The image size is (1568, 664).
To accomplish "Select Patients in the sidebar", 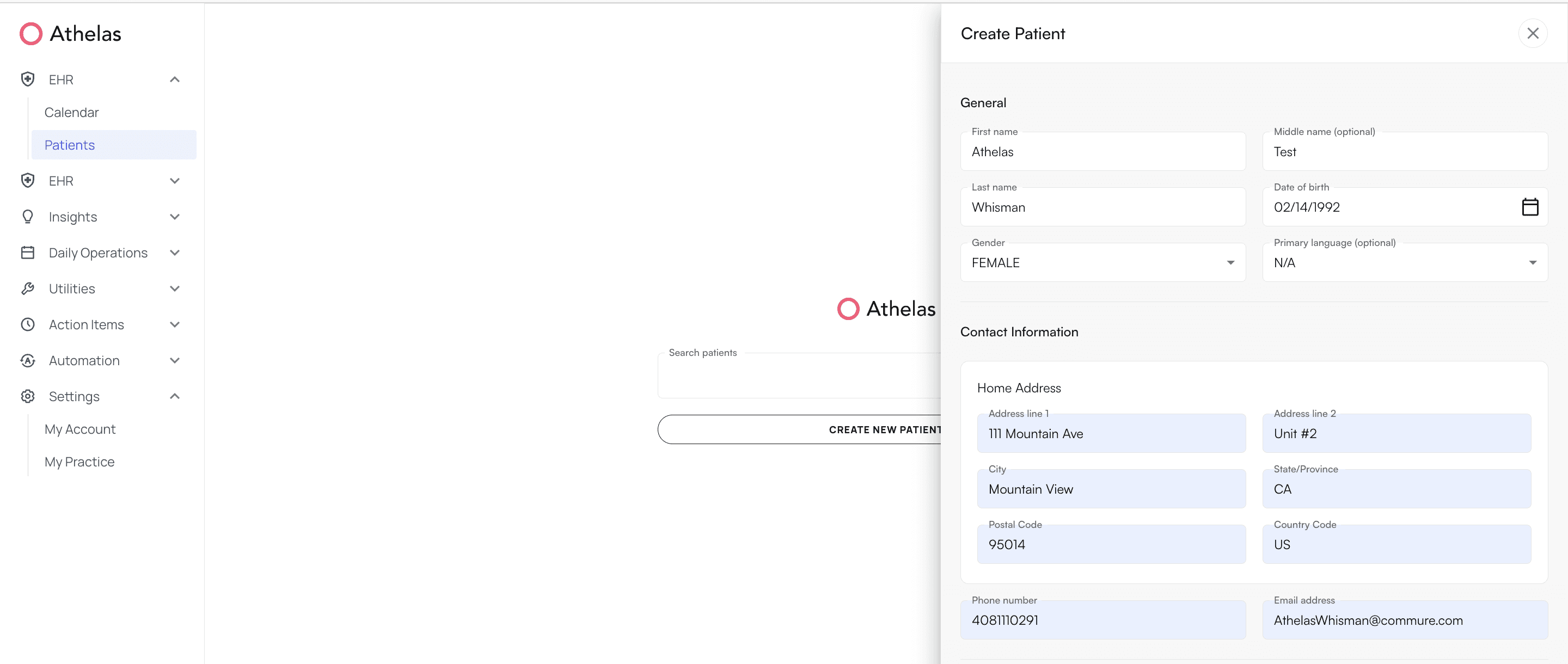I will click(x=69, y=145).
